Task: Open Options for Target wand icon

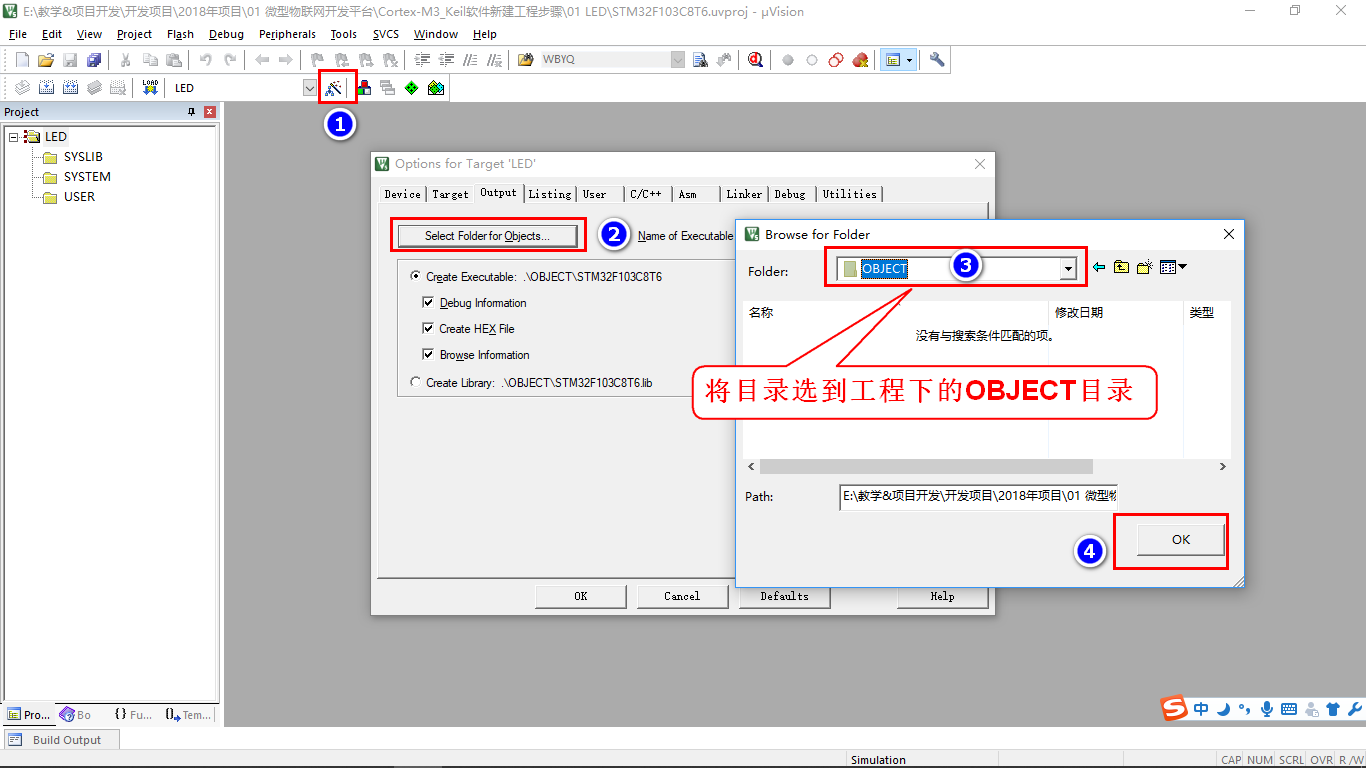Action: (334, 88)
